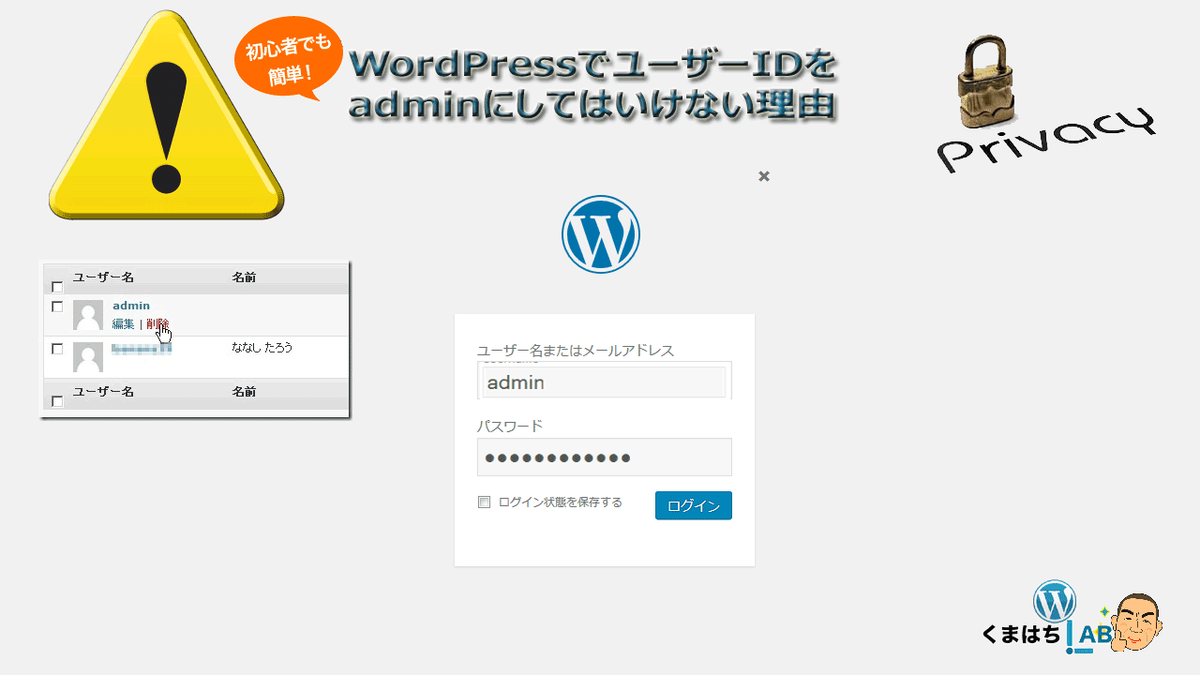Focus the username field containing admin

[604, 382]
